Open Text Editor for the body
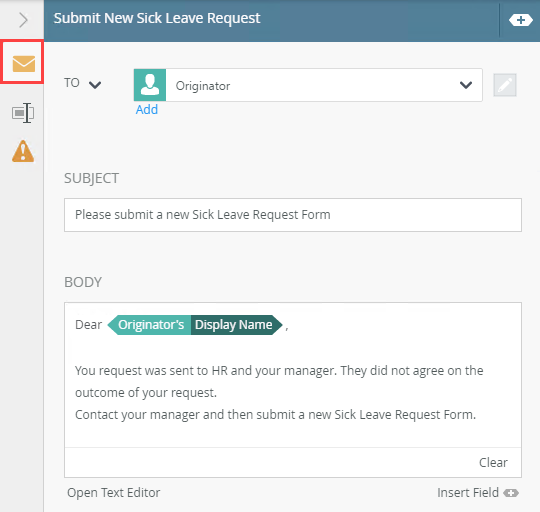 pyautogui.click(x=114, y=493)
